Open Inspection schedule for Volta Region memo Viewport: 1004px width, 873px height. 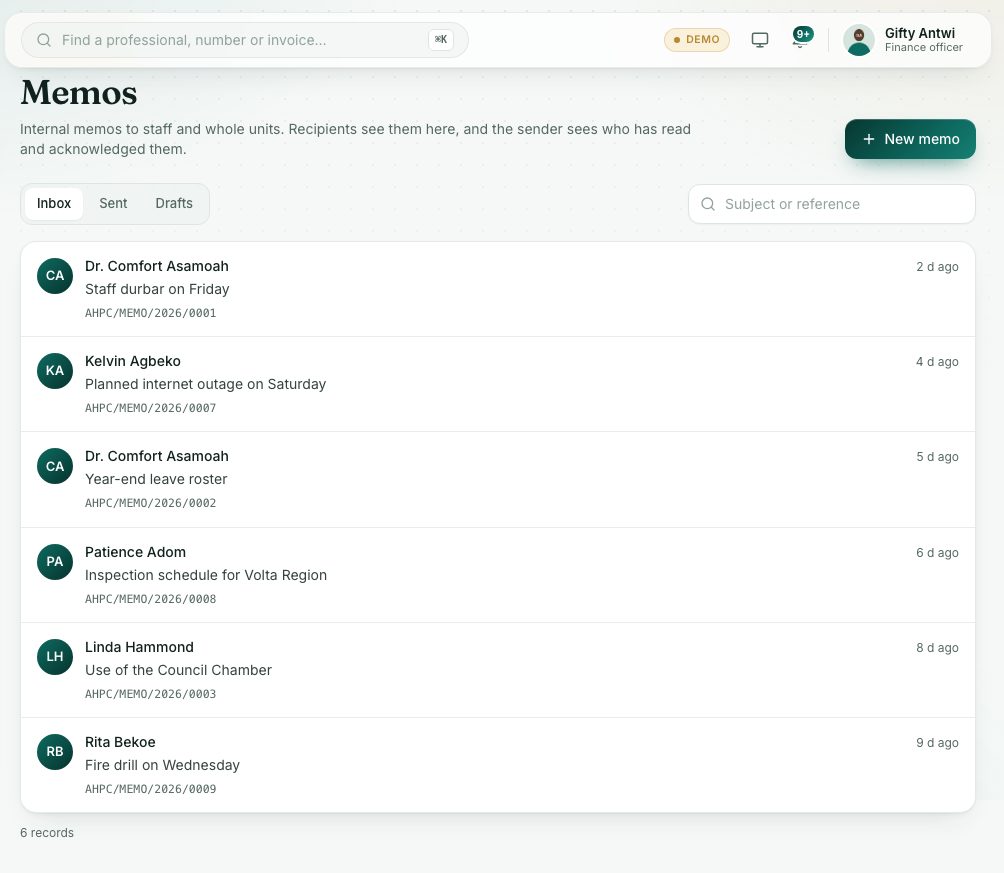pyautogui.click(x=498, y=575)
